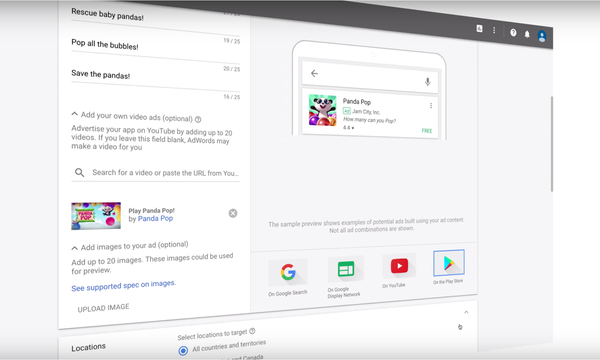Click the microphone icon in phone preview
600x360 pixels.
coord(427,81)
